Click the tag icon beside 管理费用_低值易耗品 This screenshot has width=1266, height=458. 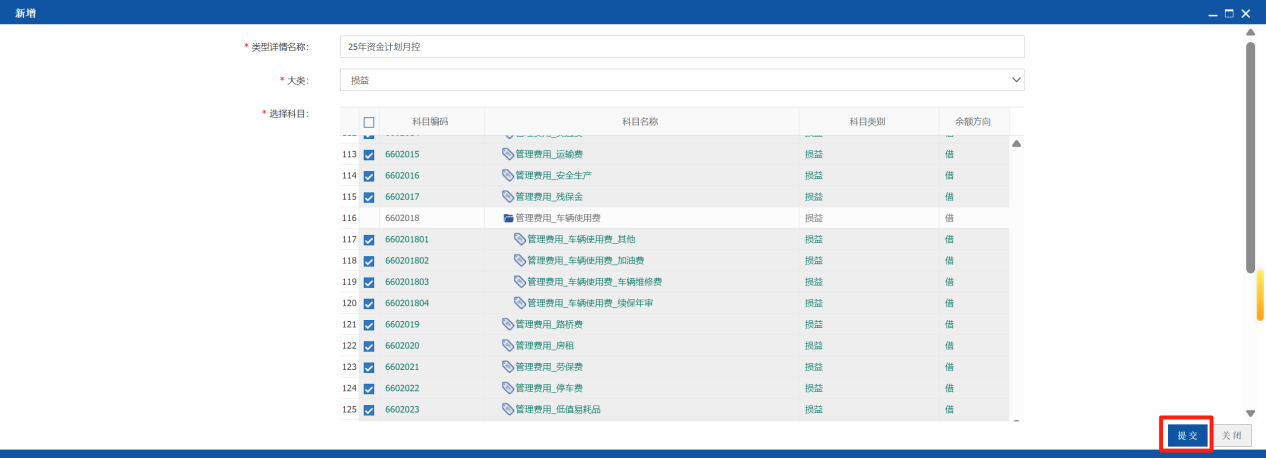pos(508,409)
